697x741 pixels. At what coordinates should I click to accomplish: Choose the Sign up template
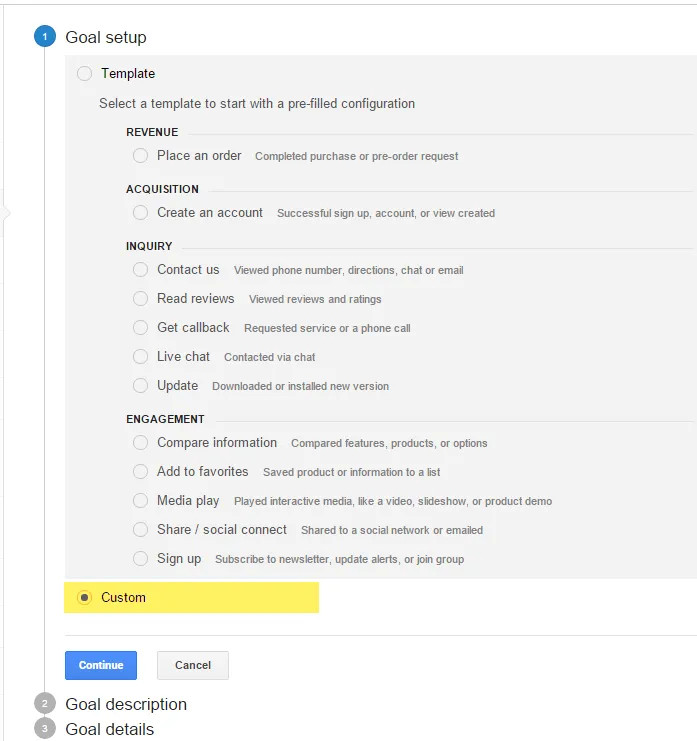140,559
